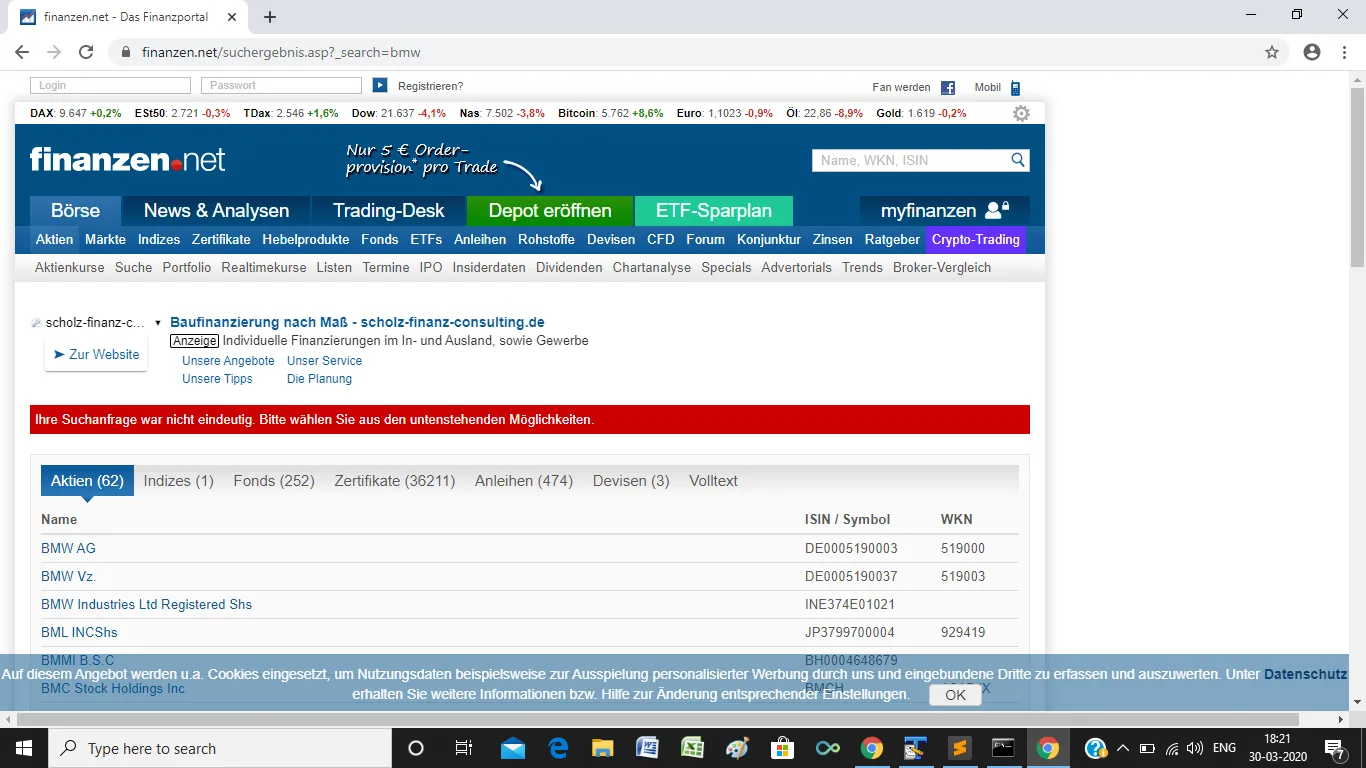View site info via the padlock icon
1366x768 pixels.
click(x=126, y=52)
